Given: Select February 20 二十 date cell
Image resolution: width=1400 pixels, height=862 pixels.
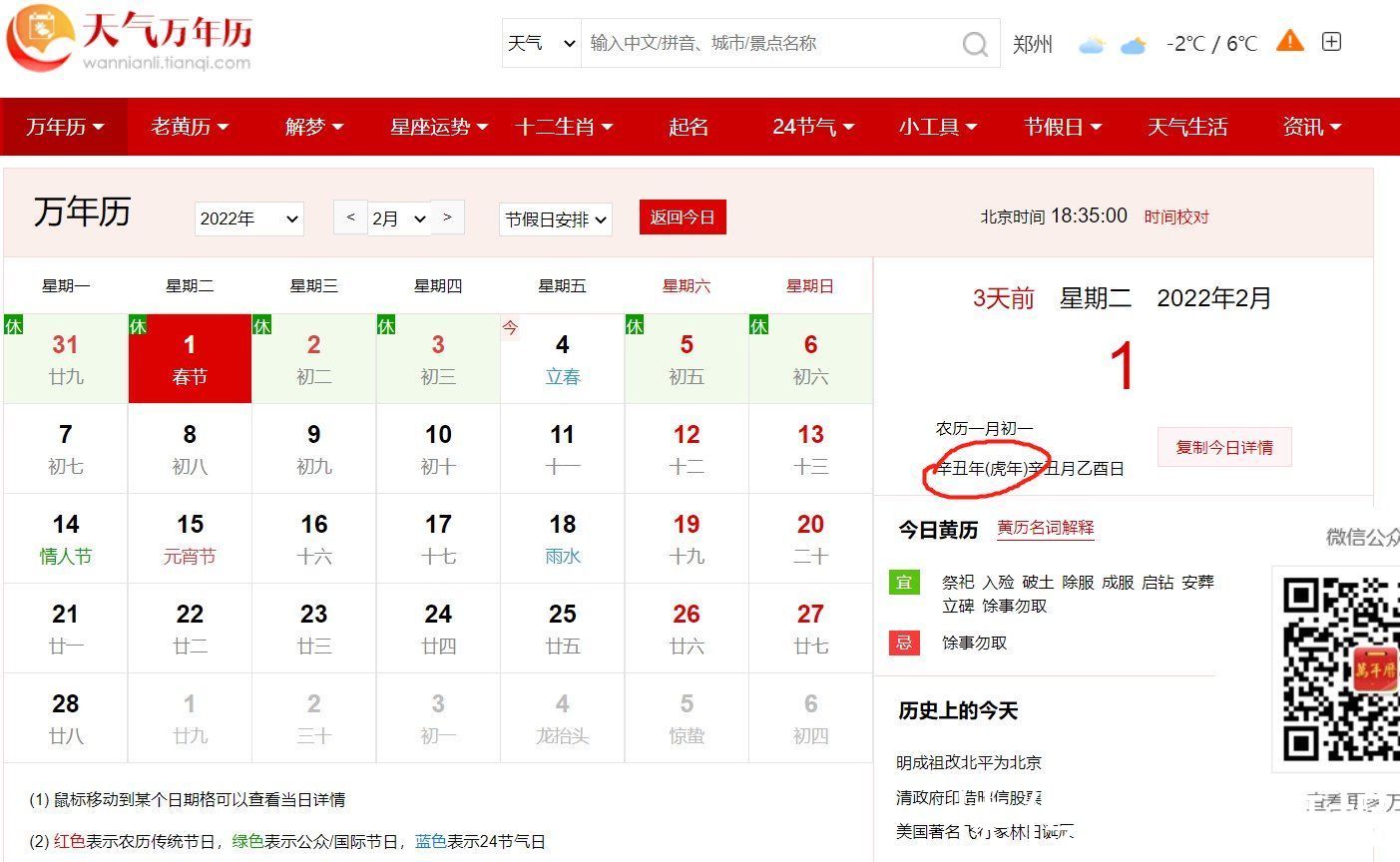Looking at the screenshot, I should tap(810, 539).
